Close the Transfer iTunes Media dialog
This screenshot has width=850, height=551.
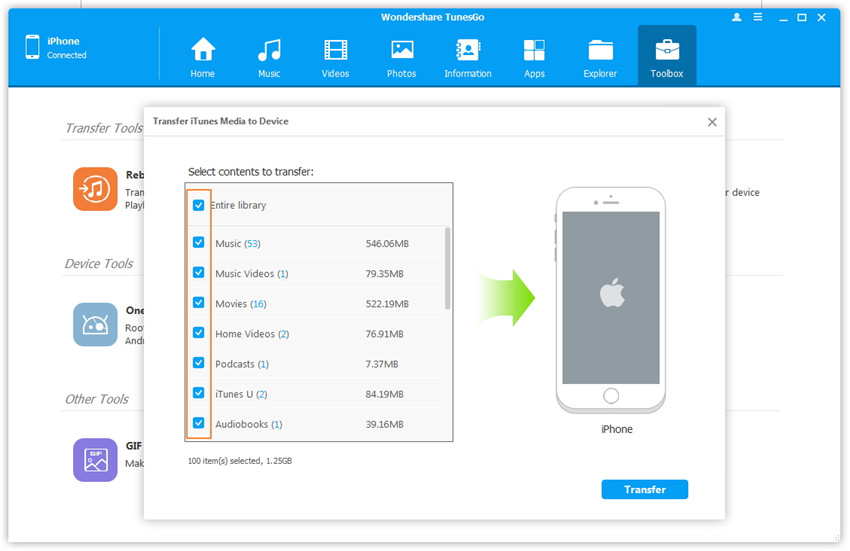712,122
